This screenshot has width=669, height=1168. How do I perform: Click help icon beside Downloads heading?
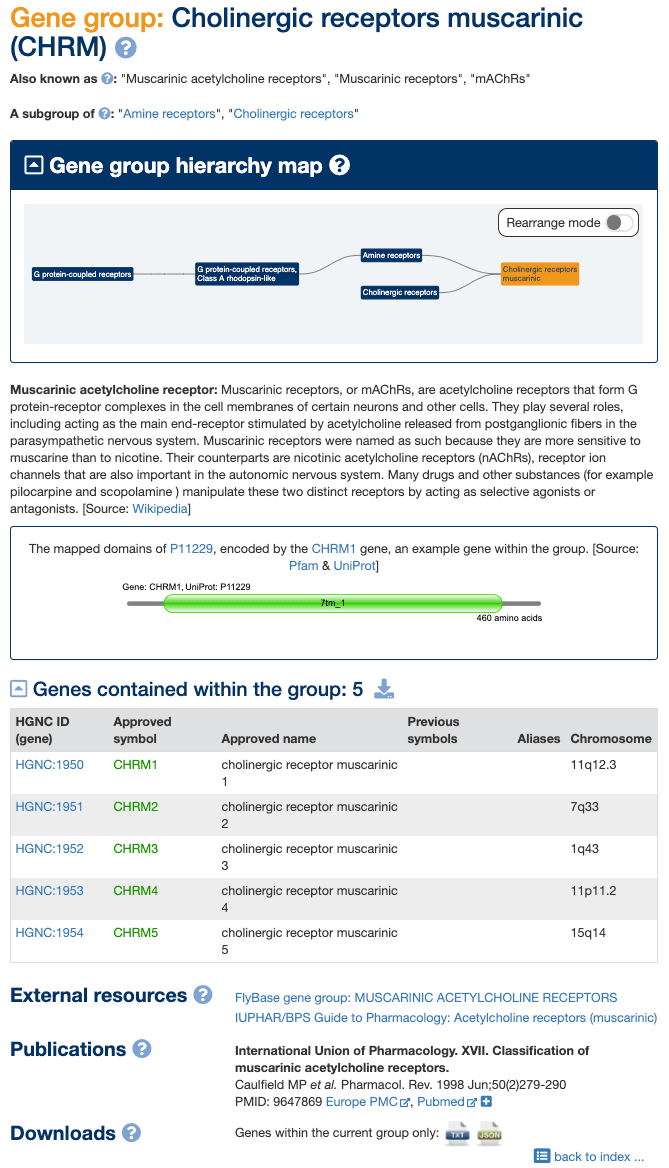coord(131,1133)
